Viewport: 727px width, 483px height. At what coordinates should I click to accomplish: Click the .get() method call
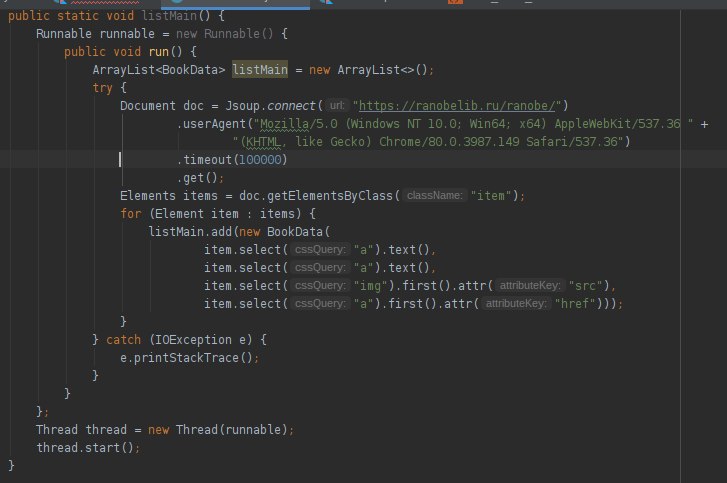(x=197, y=178)
